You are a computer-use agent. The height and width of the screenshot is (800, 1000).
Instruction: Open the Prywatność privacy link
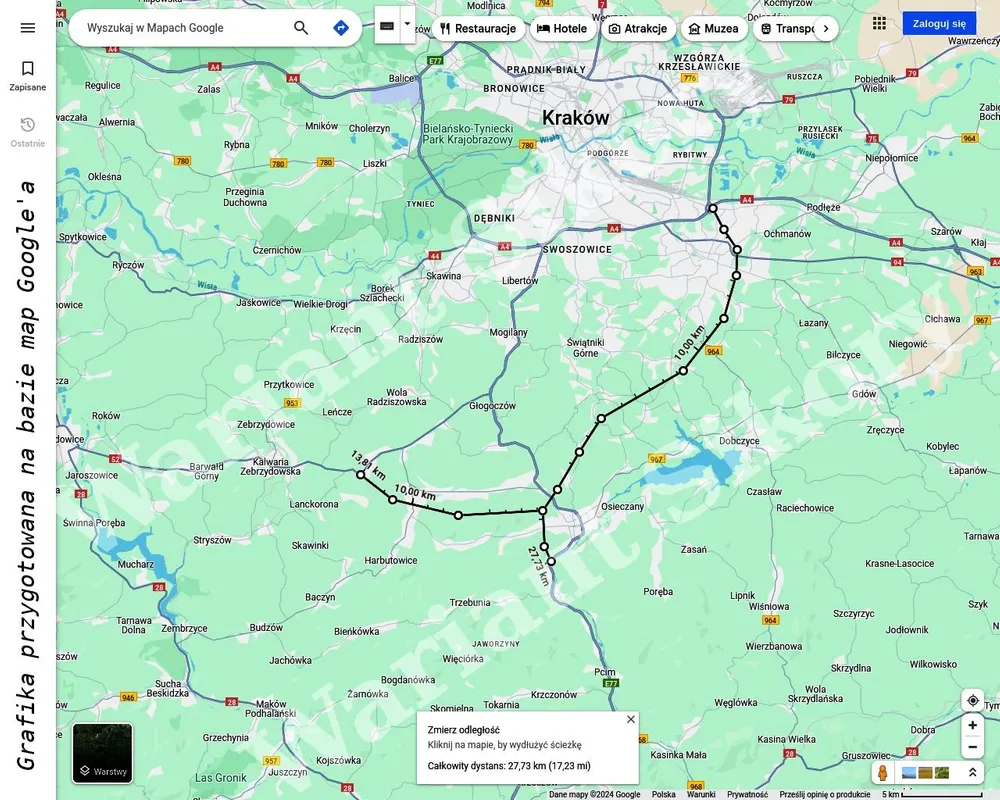(747, 794)
